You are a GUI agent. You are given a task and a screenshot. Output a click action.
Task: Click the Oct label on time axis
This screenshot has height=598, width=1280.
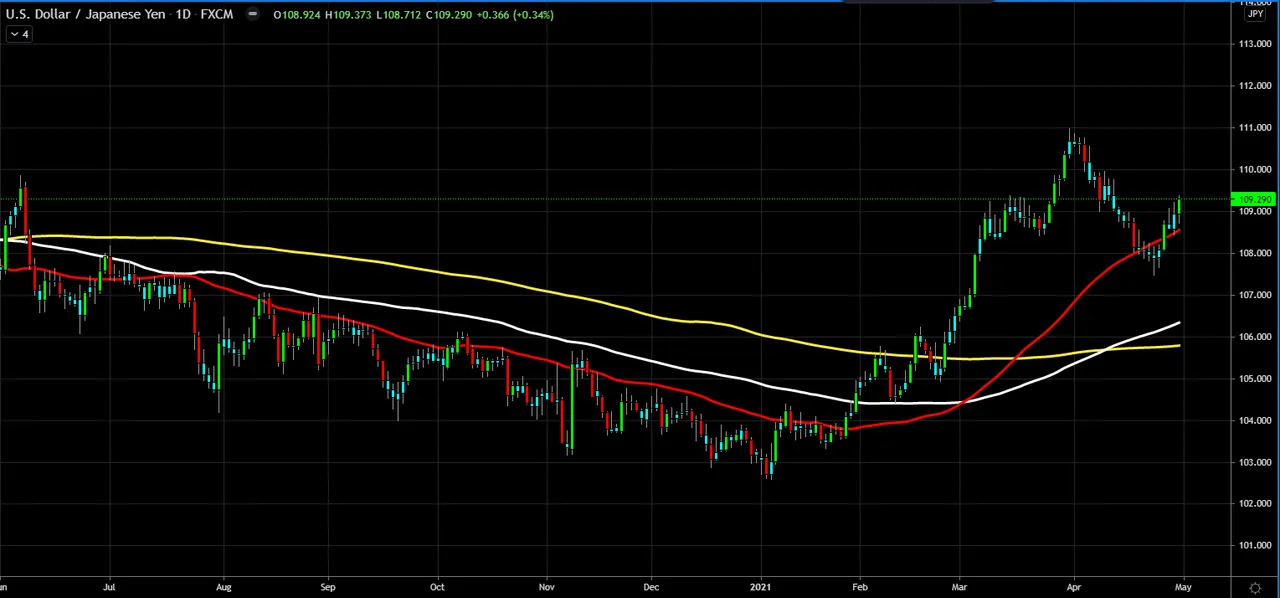point(437,587)
